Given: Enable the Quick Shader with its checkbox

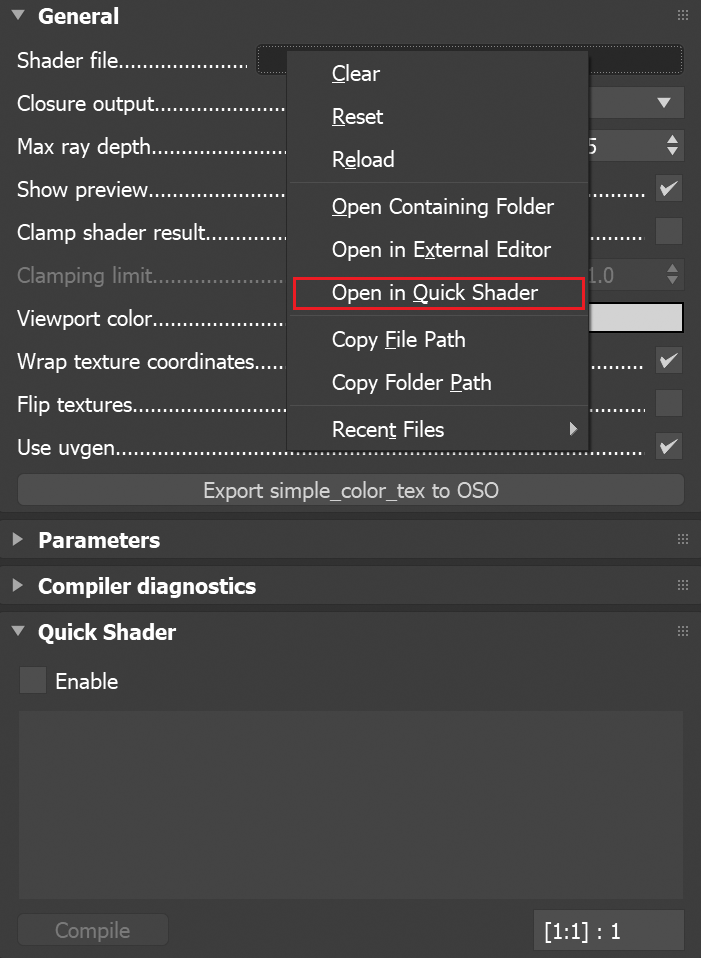Looking at the screenshot, I should point(33,680).
